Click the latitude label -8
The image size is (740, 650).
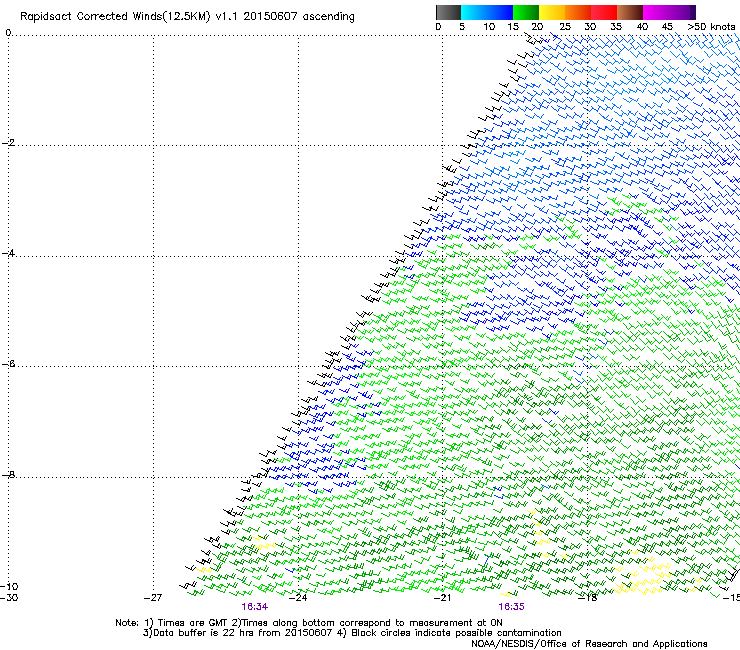[8, 475]
